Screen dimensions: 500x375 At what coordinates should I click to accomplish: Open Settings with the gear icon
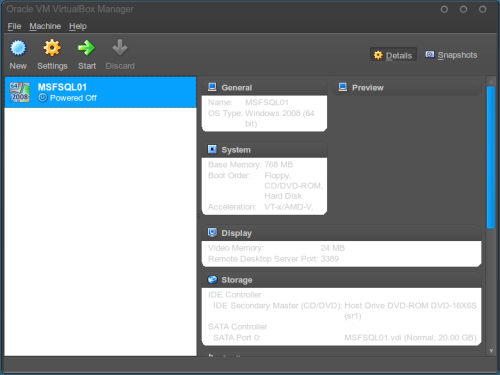tap(52, 48)
